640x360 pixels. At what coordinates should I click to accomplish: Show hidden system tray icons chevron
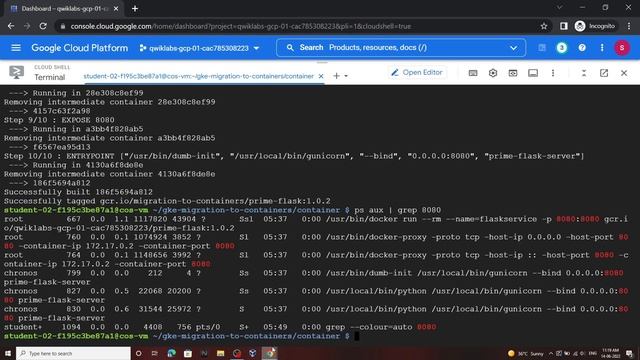coord(551,353)
